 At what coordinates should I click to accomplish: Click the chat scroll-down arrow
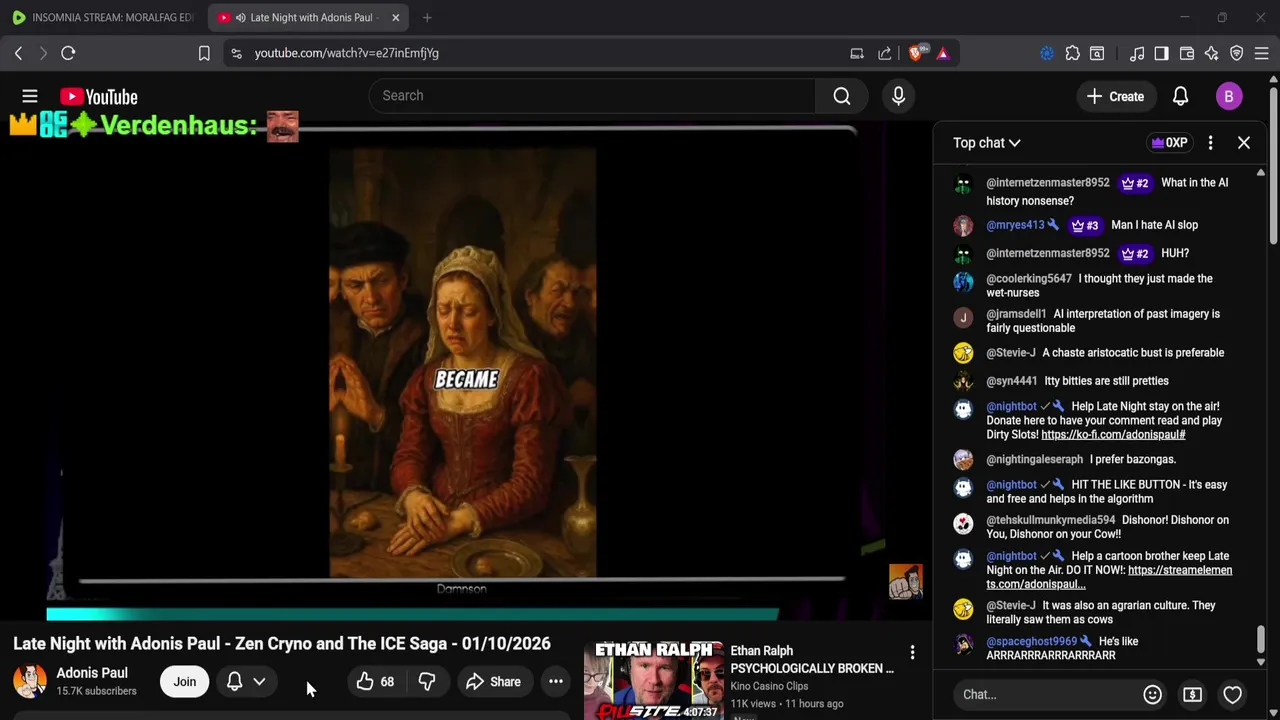coord(1260,662)
